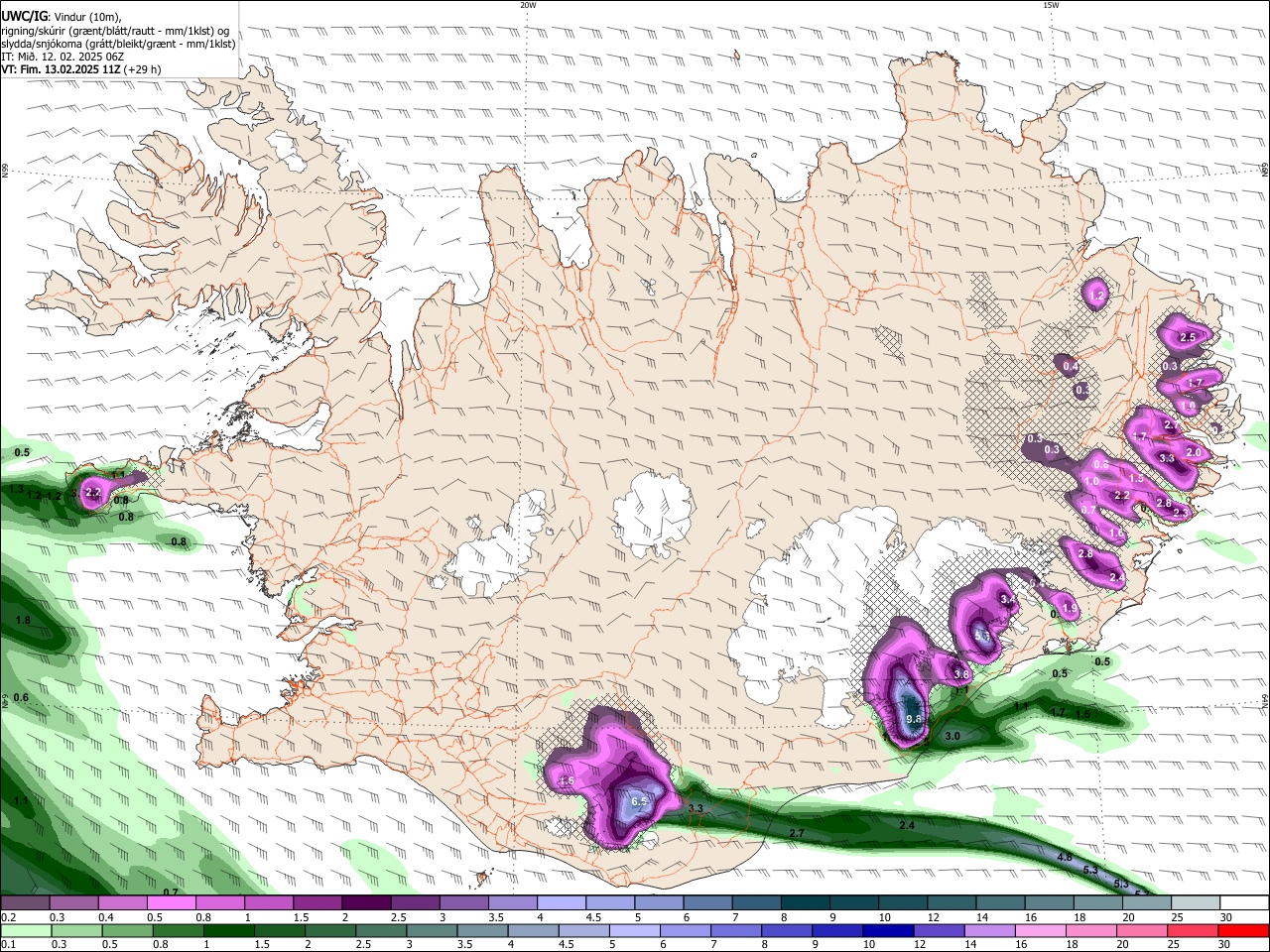This screenshot has height=952, width=1270.
Task: Click the "15W" longitude label
Action: coord(1051,5)
